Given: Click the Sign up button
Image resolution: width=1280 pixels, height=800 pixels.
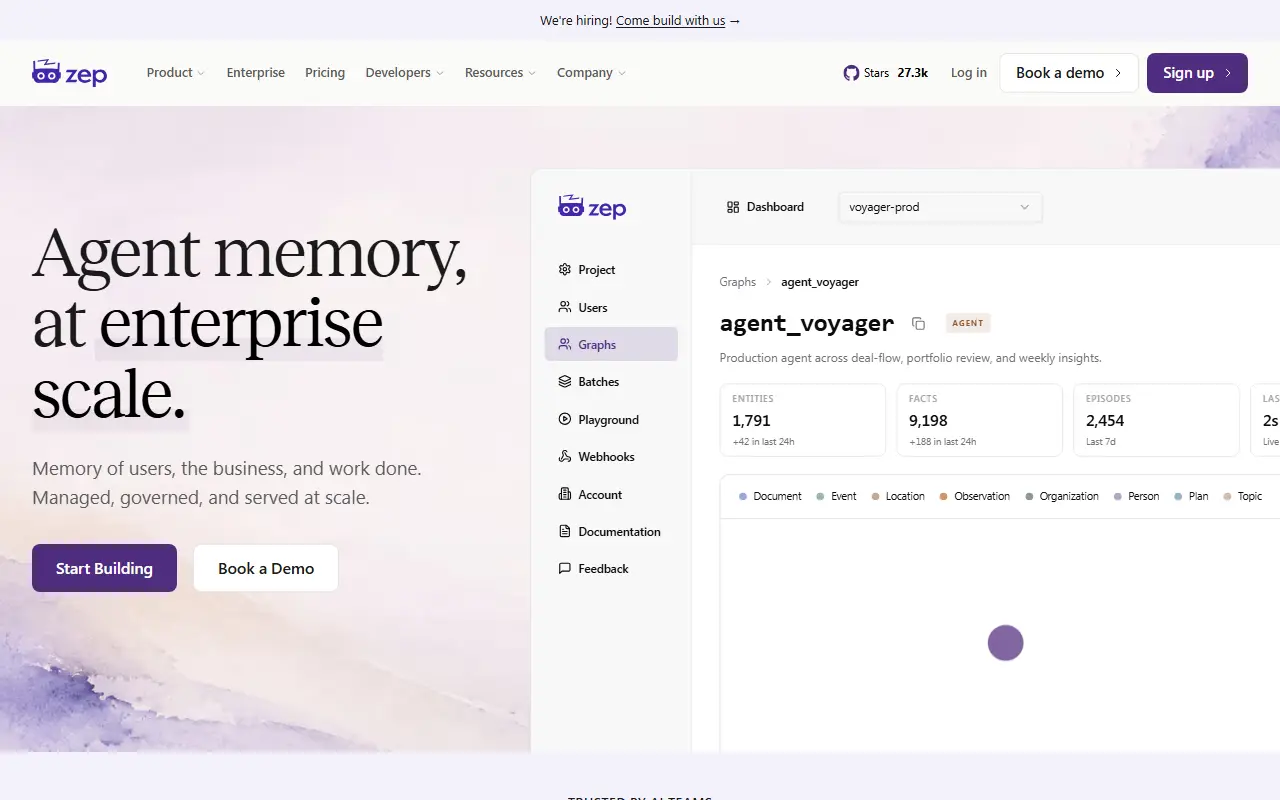Looking at the screenshot, I should 1197,73.
